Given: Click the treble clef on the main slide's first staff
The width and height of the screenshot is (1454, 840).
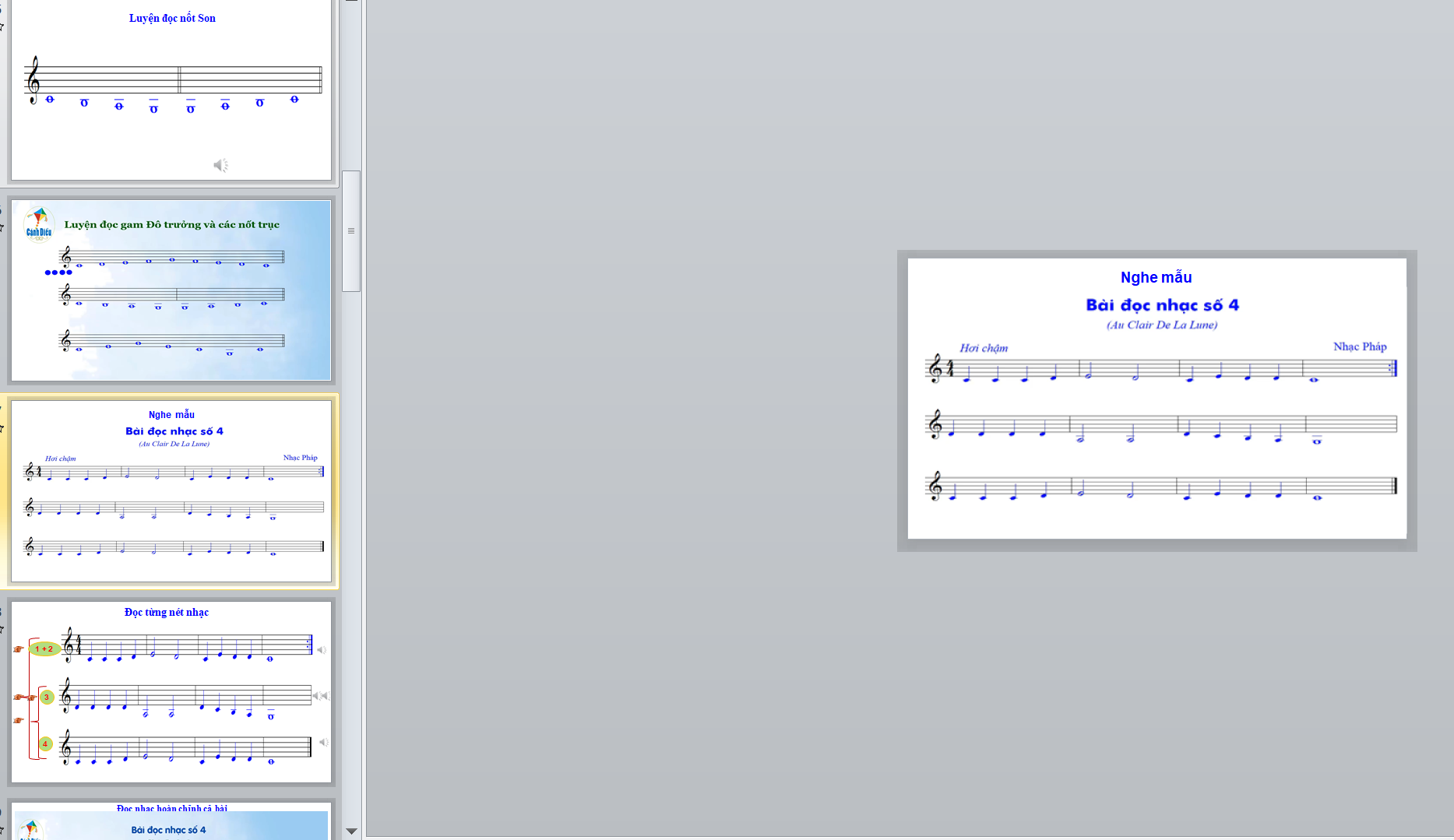Looking at the screenshot, I should coord(935,368).
